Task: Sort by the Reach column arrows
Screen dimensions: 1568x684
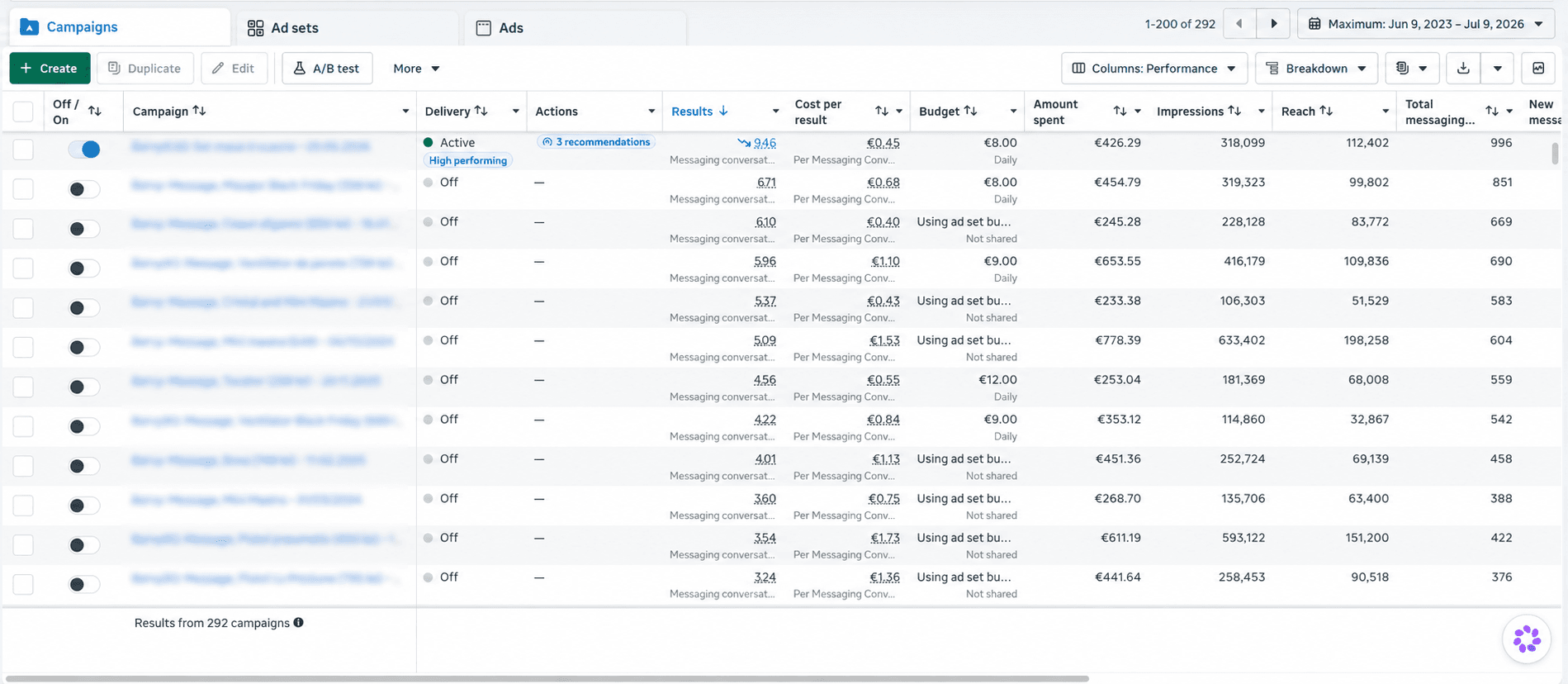Action: (1326, 111)
